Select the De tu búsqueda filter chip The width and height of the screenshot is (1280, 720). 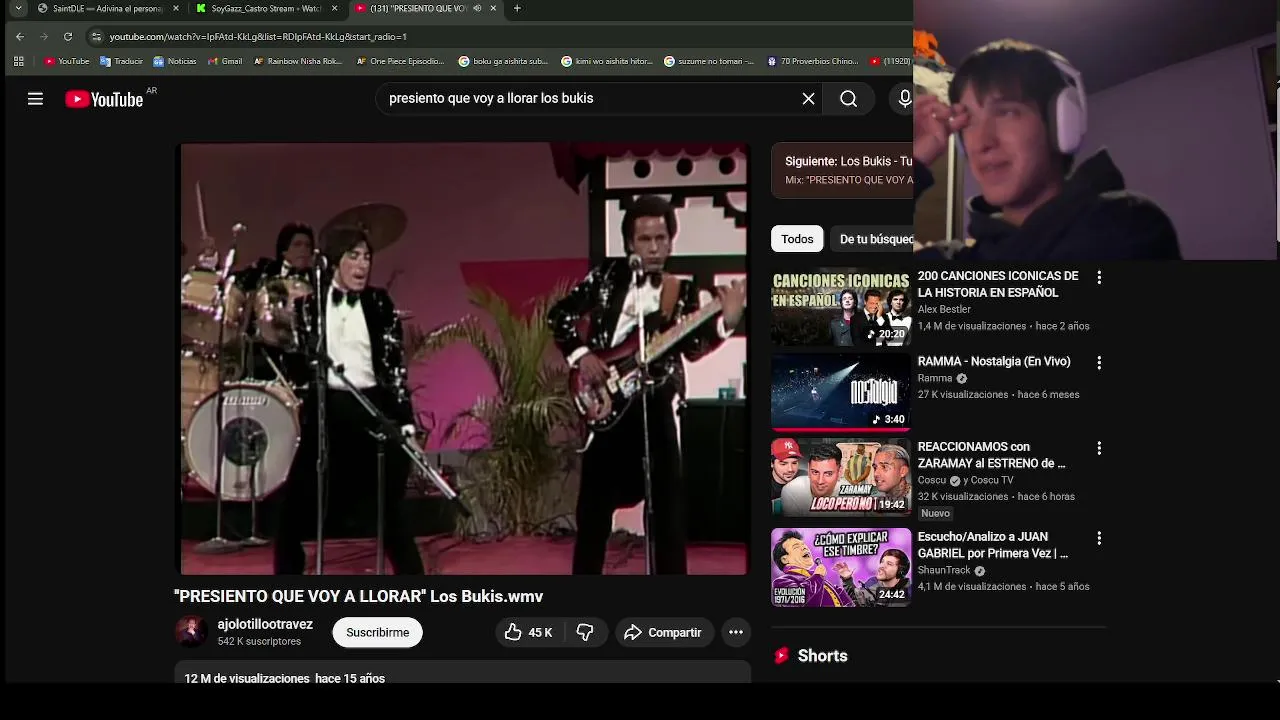(873, 239)
